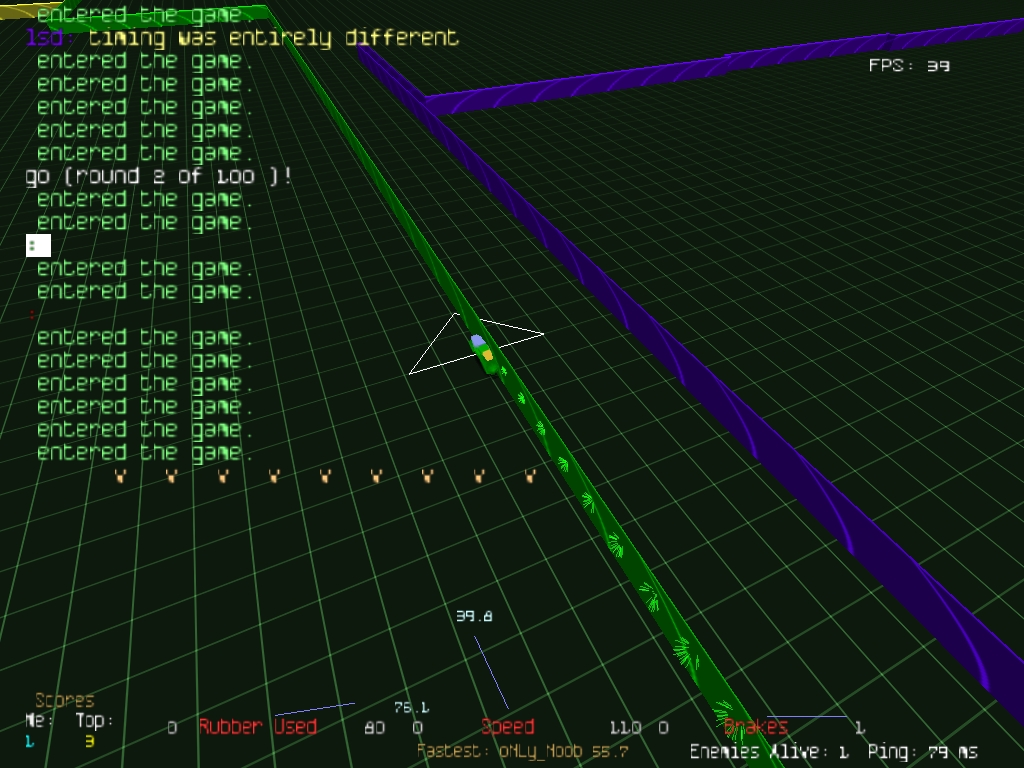This screenshot has width=1024, height=768.
Task: Click the 'go (round 2 of 100)!' message
Action: coord(159,176)
